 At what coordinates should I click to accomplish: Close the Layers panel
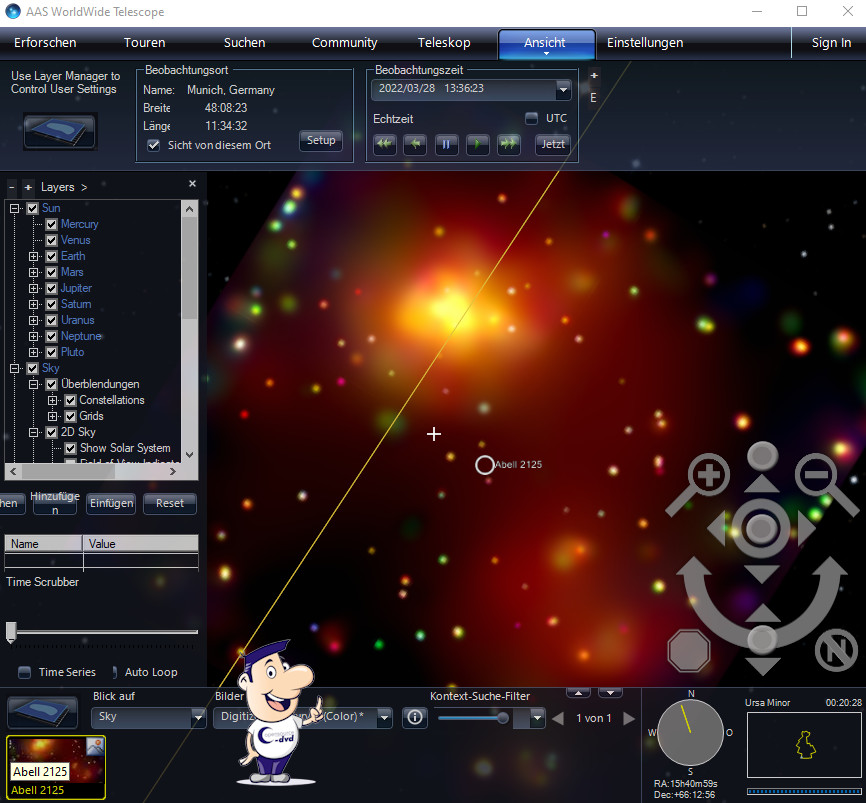(193, 184)
